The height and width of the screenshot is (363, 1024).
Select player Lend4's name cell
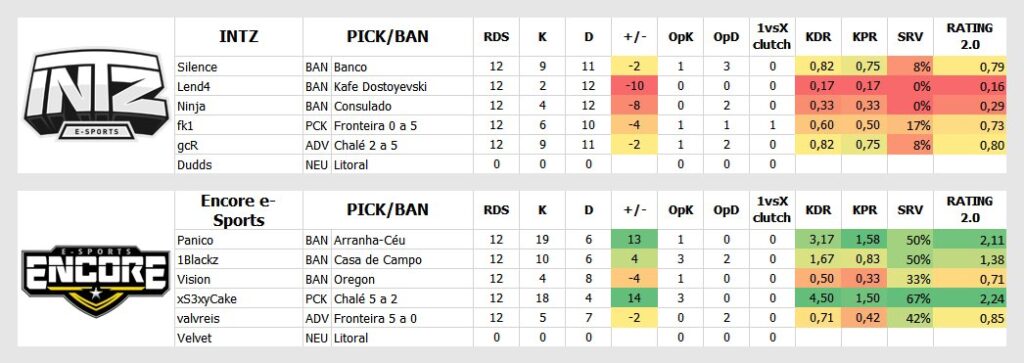click(x=238, y=86)
